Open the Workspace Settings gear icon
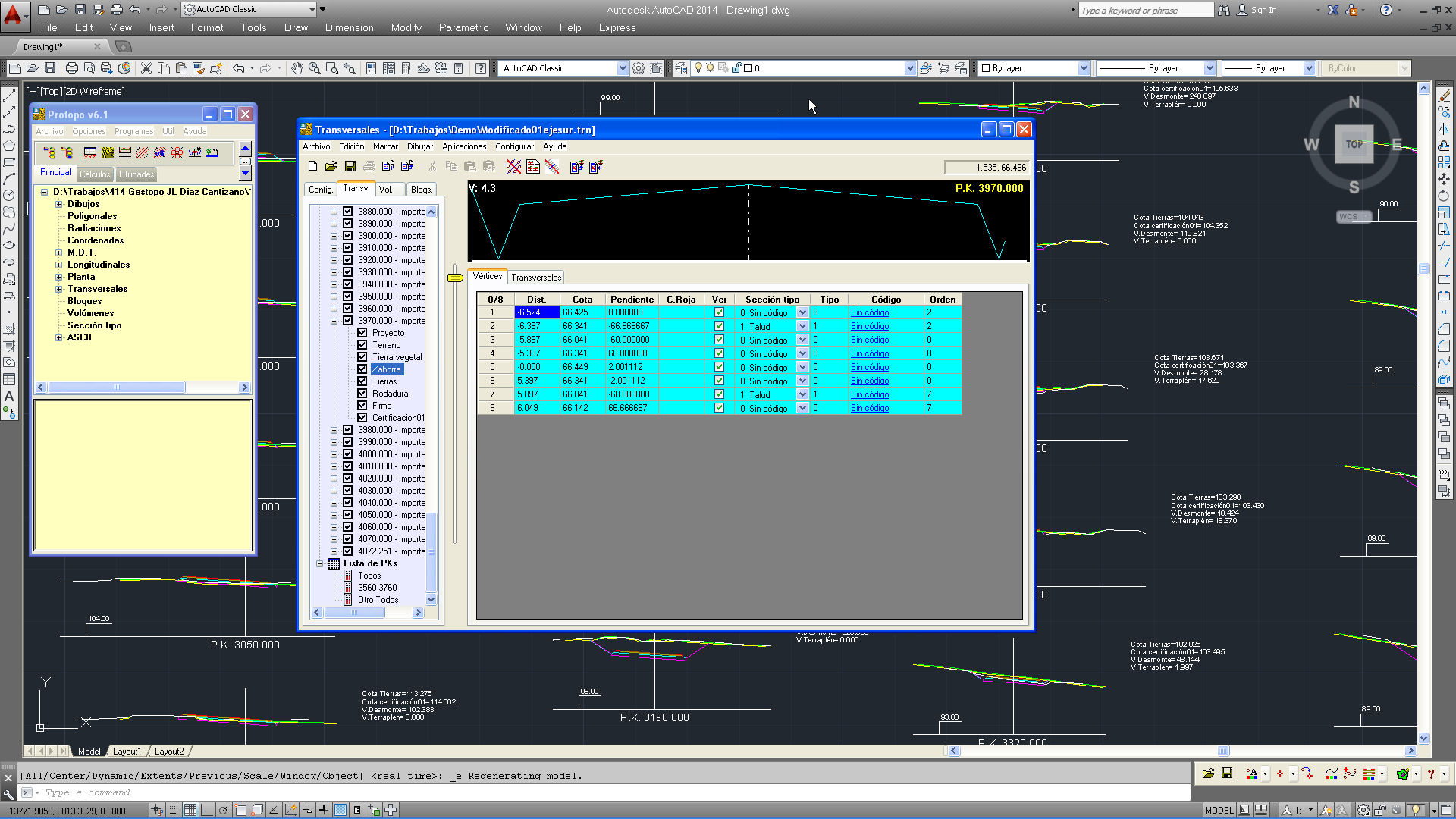 pos(639,68)
